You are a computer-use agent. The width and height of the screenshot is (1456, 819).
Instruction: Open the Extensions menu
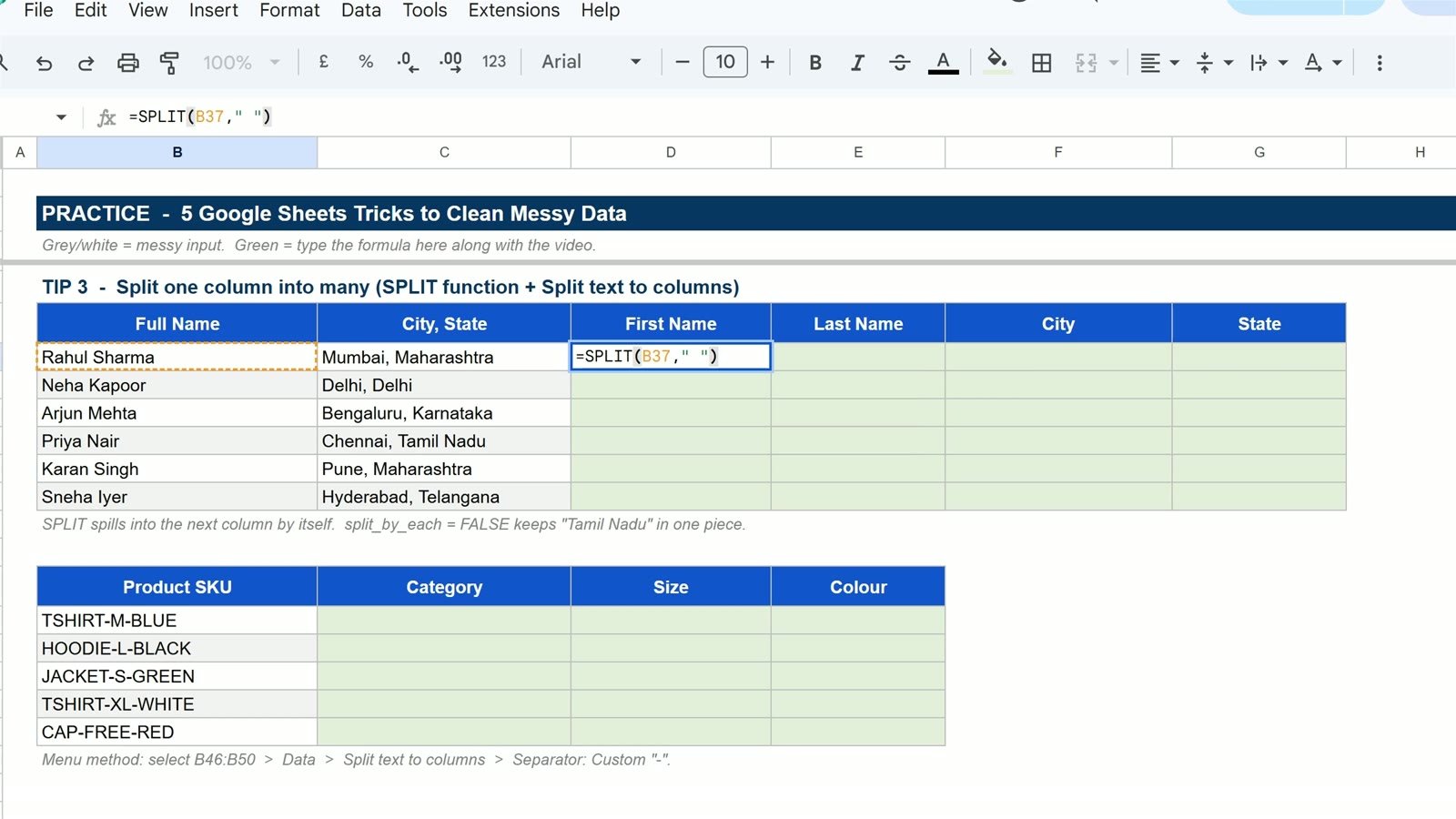(514, 10)
